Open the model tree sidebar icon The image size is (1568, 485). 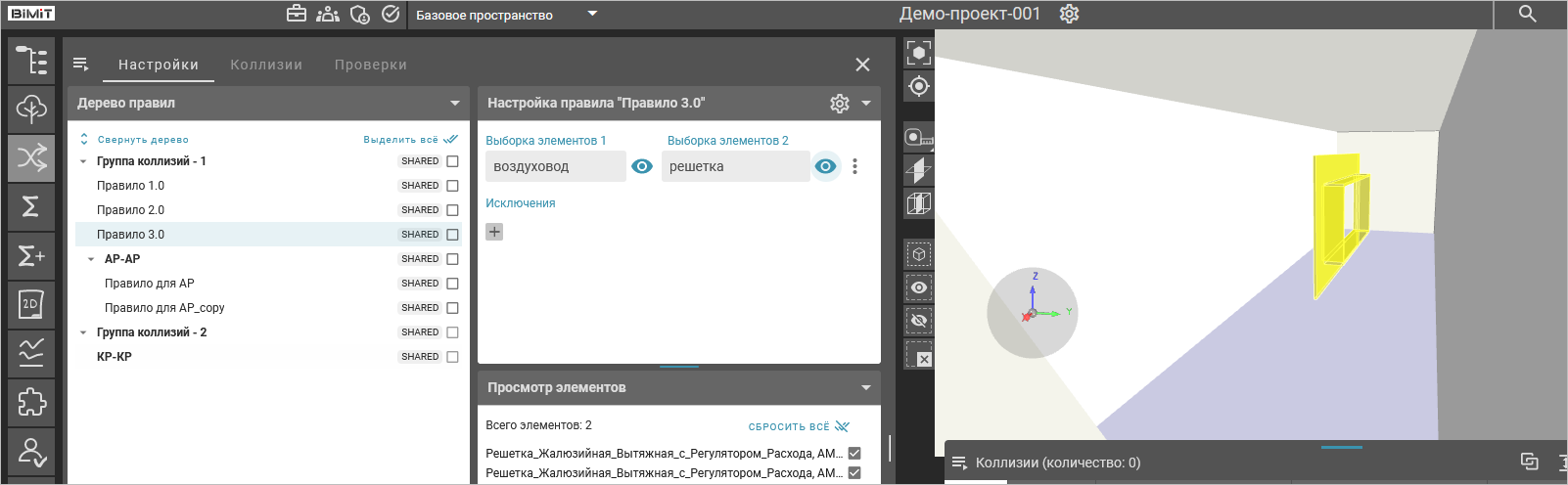coord(31,61)
